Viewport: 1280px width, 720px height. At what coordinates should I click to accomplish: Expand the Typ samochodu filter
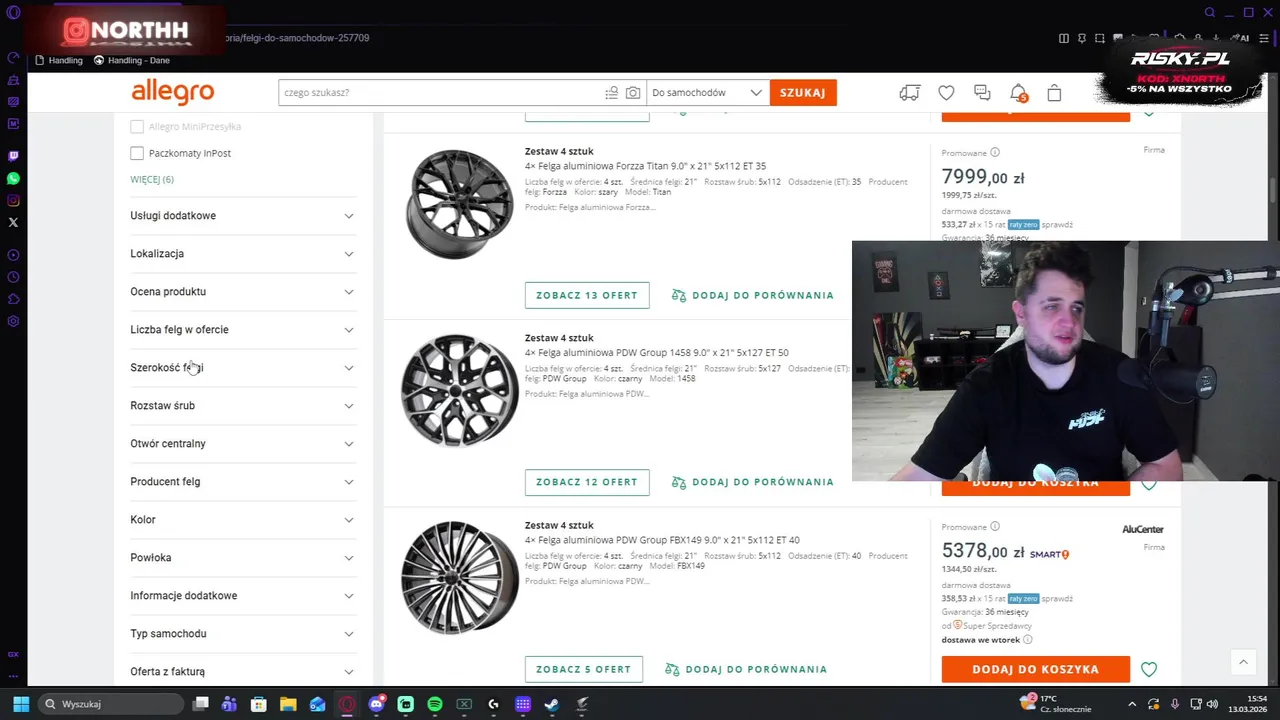(242, 634)
